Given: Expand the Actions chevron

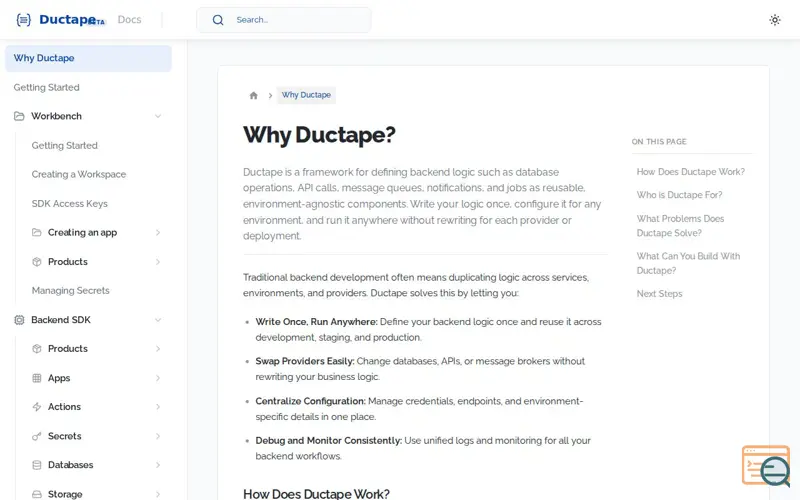Looking at the screenshot, I should click(x=158, y=407).
